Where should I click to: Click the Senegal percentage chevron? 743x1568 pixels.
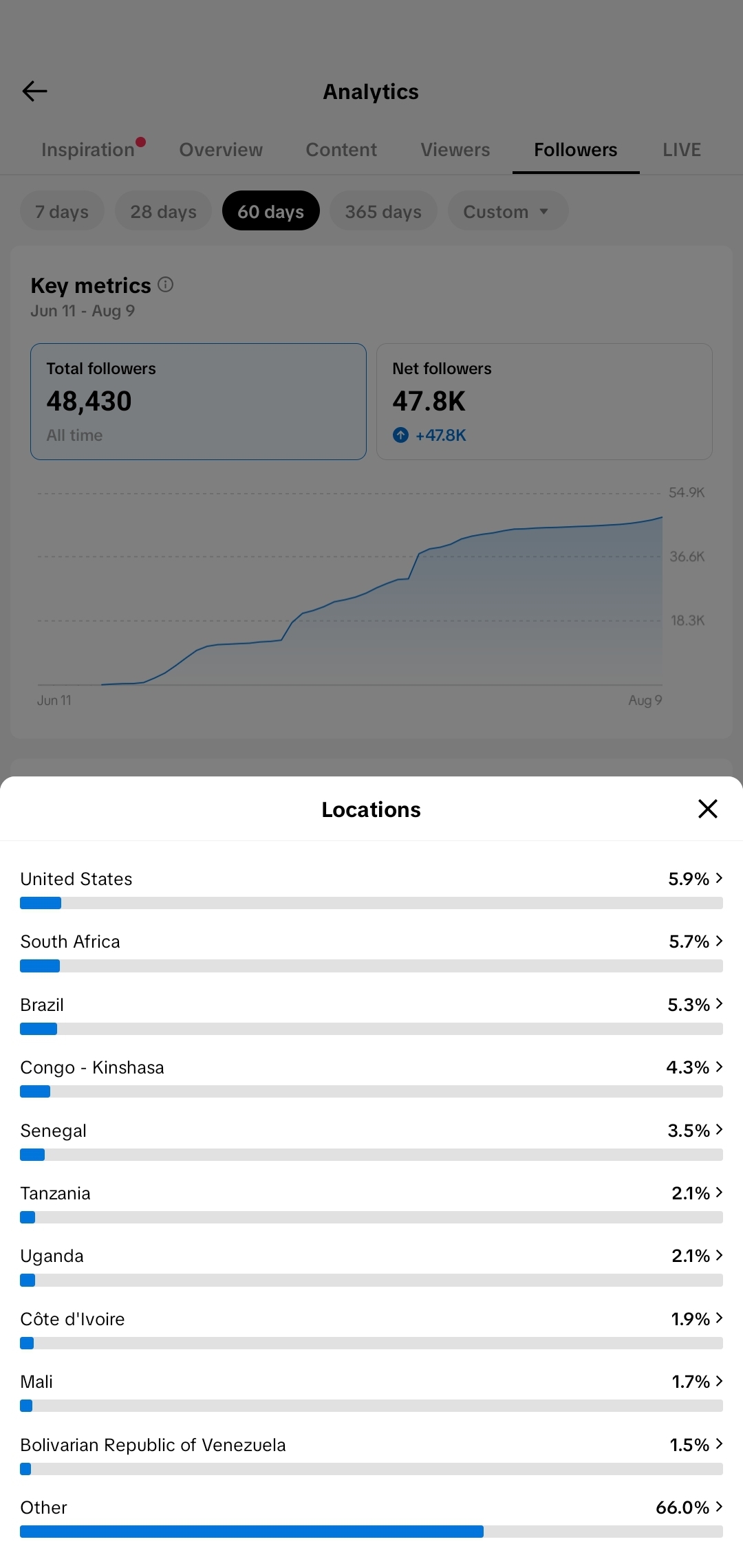[719, 1130]
